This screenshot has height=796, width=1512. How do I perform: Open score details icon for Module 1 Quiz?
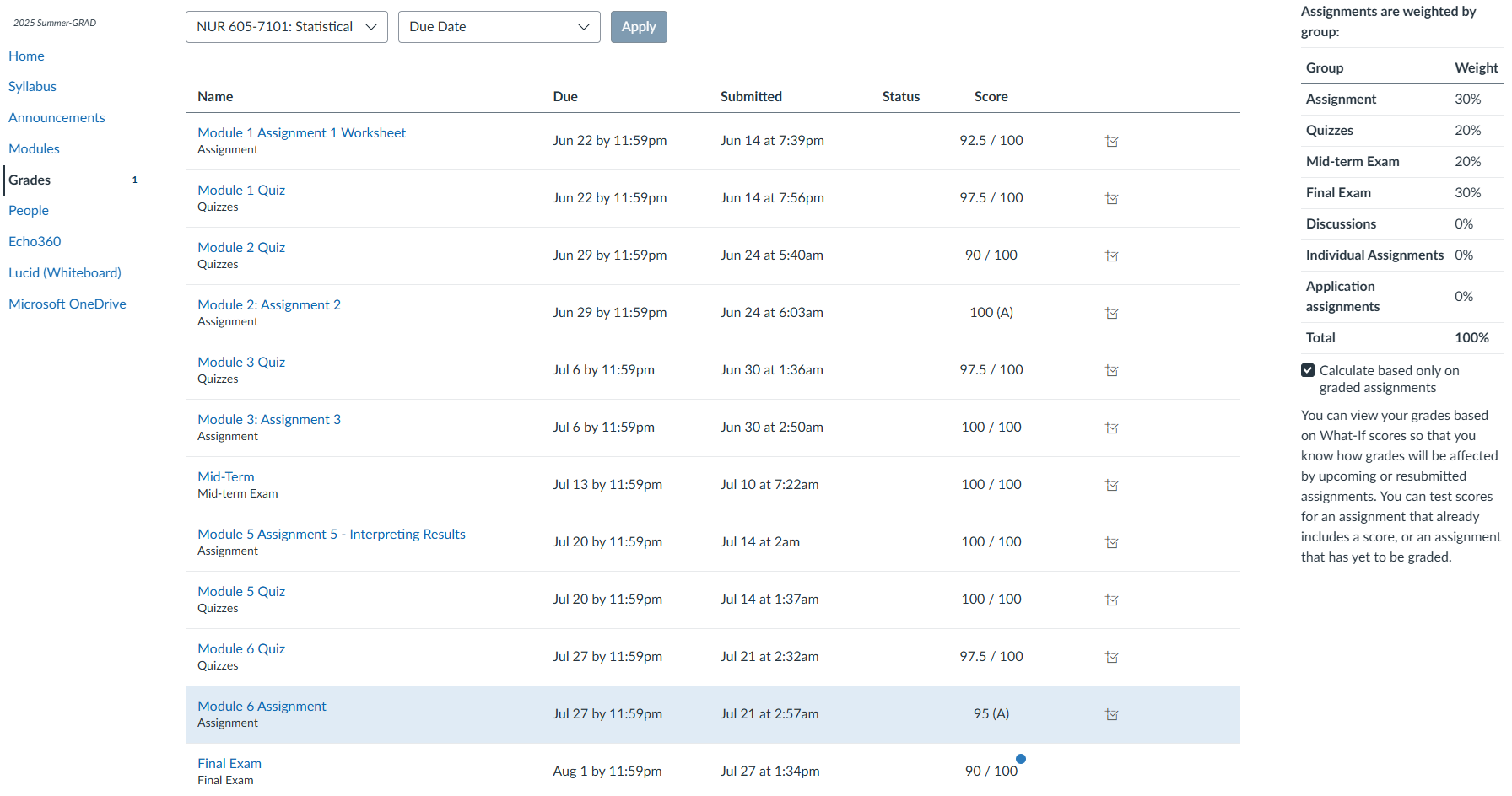coord(1112,199)
